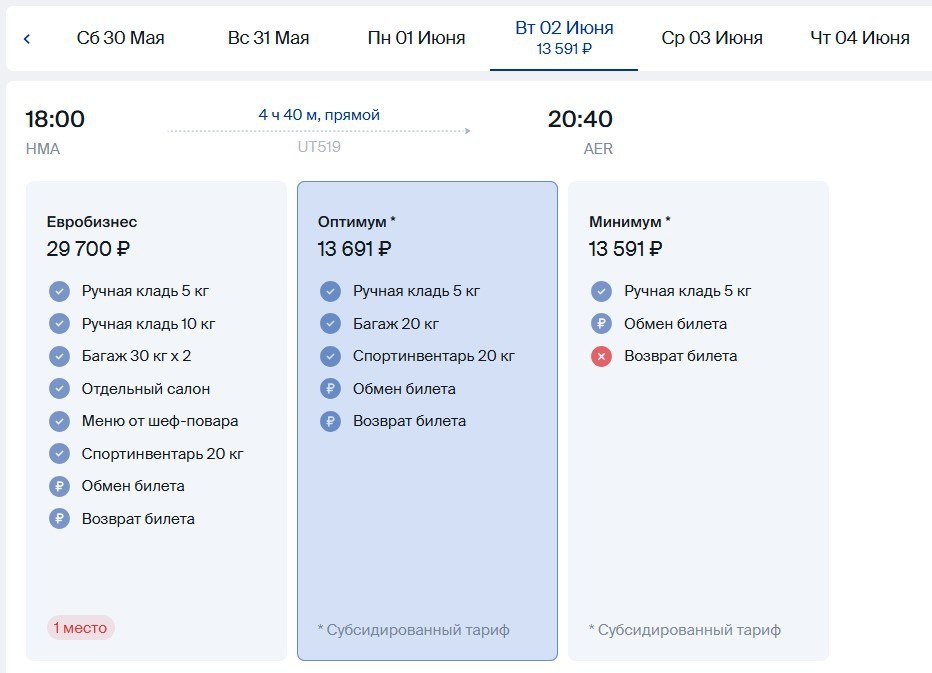Click checkmark icon next to Отдельный салон
Screen dimensions: 932x673
click(x=60, y=389)
